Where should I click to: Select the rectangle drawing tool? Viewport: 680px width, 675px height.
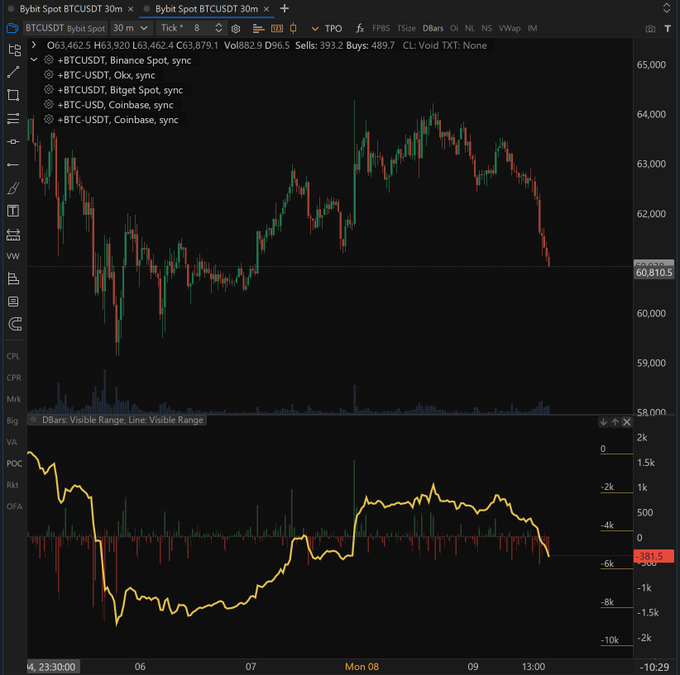click(x=13, y=95)
